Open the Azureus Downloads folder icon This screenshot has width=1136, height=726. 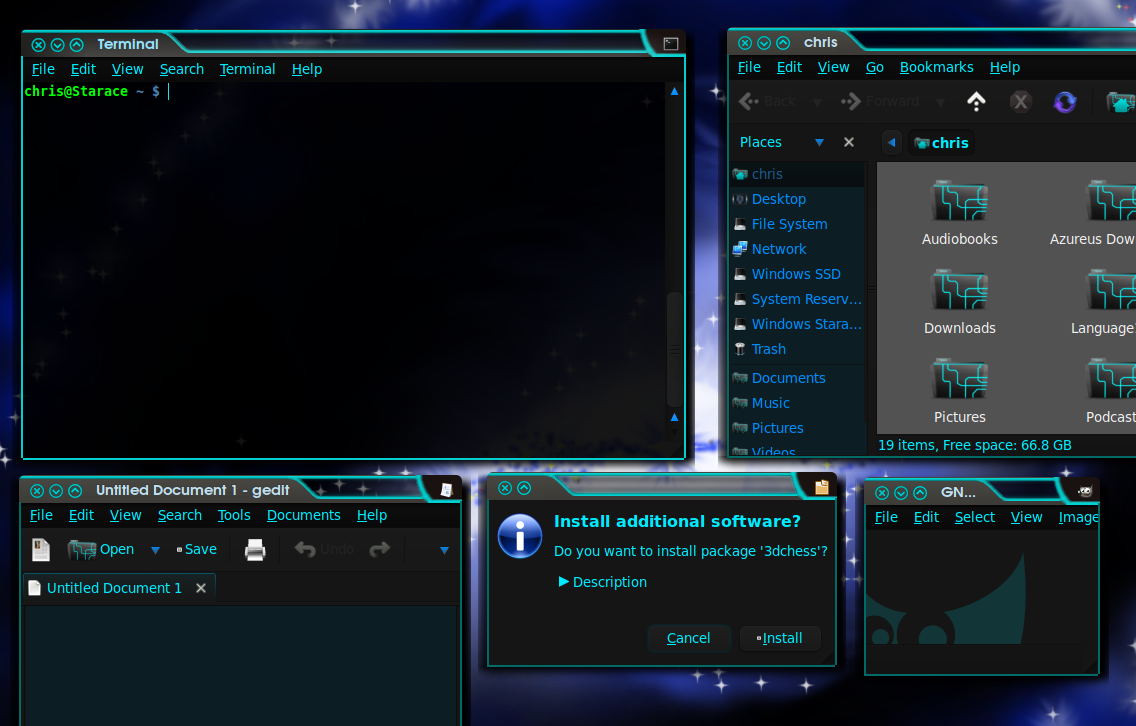(1111, 200)
